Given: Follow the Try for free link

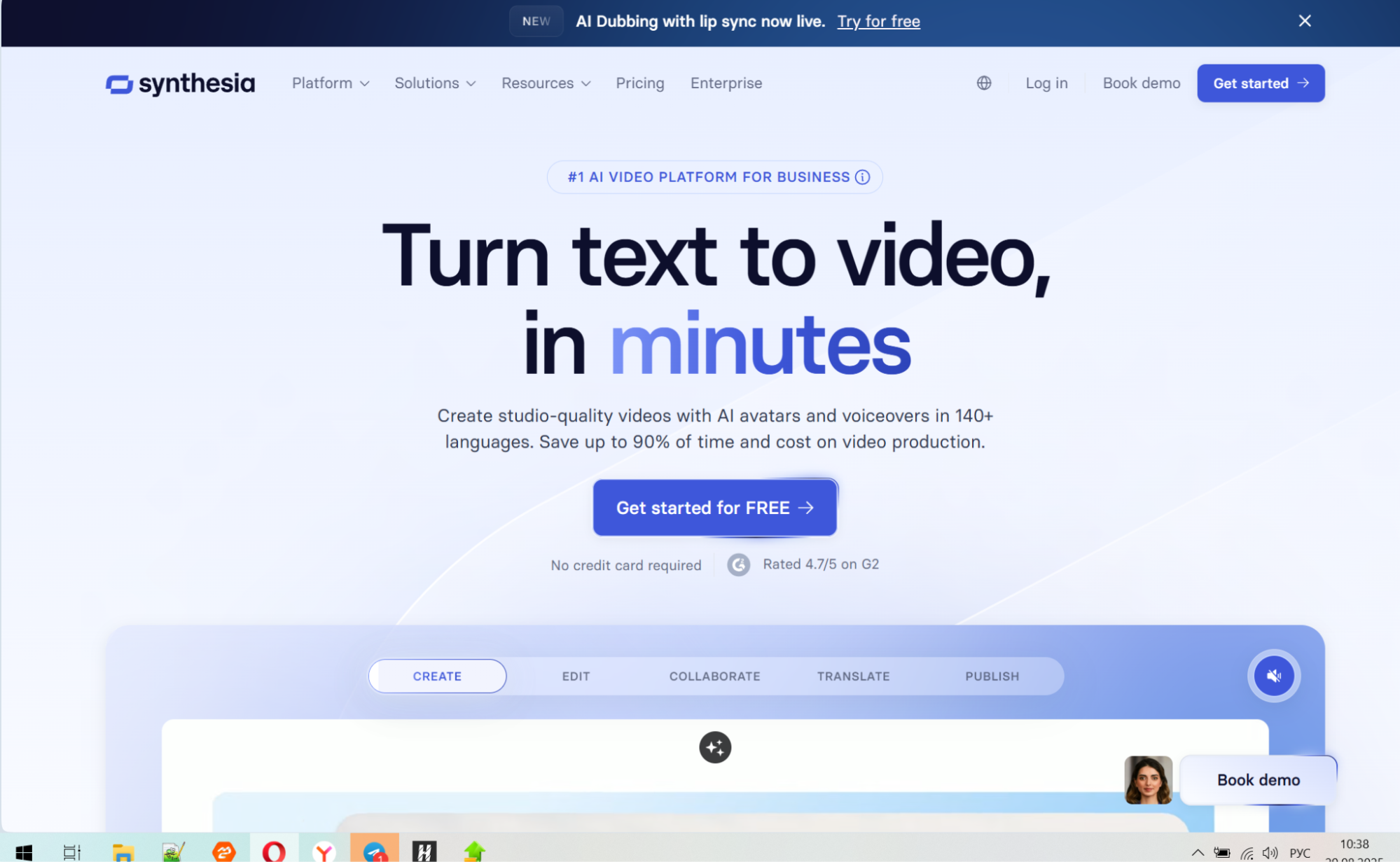Looking at the screenshot, I should point(878,22).
